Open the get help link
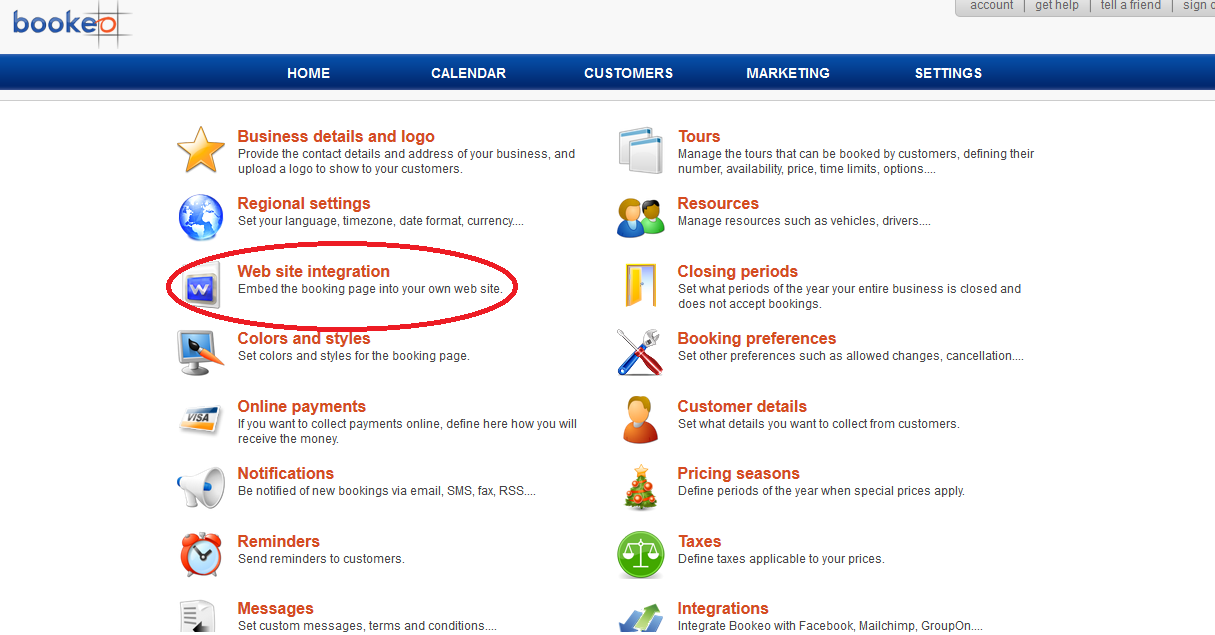Screen dimensions: 1215x635 point(1057,6)
